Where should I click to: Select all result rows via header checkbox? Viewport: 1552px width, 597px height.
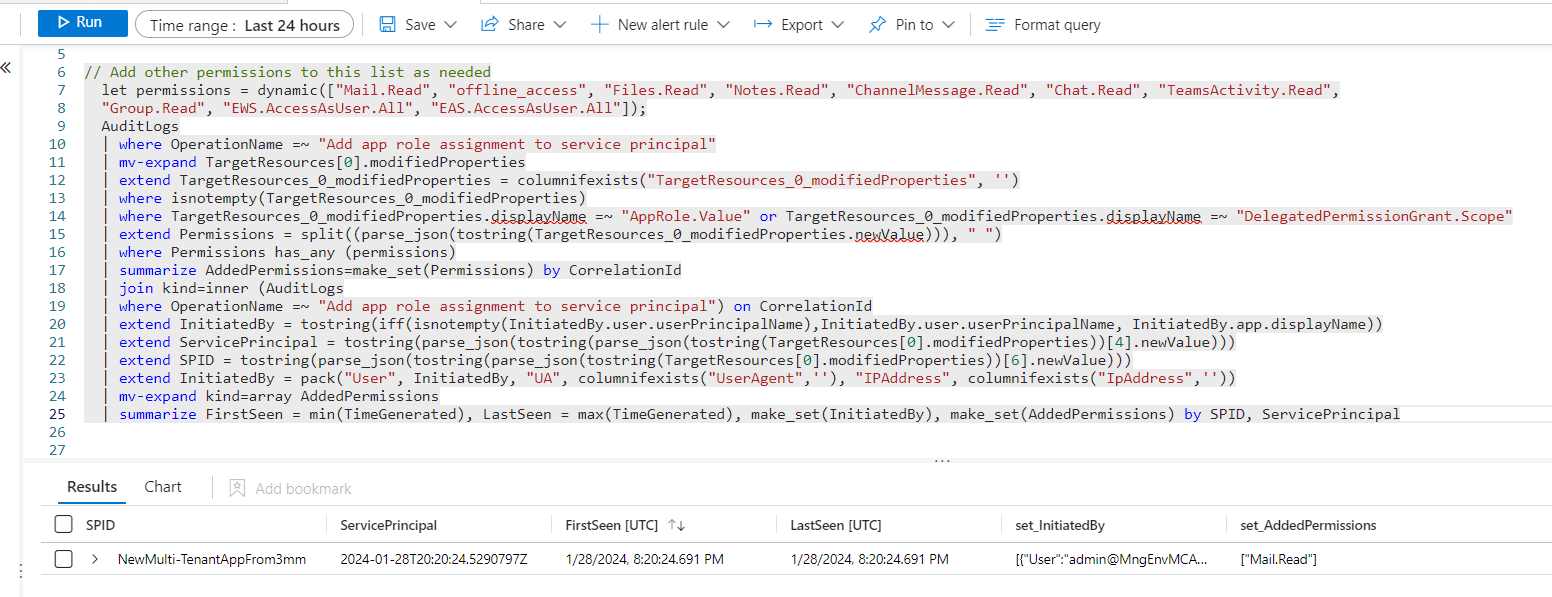(63, 523)
